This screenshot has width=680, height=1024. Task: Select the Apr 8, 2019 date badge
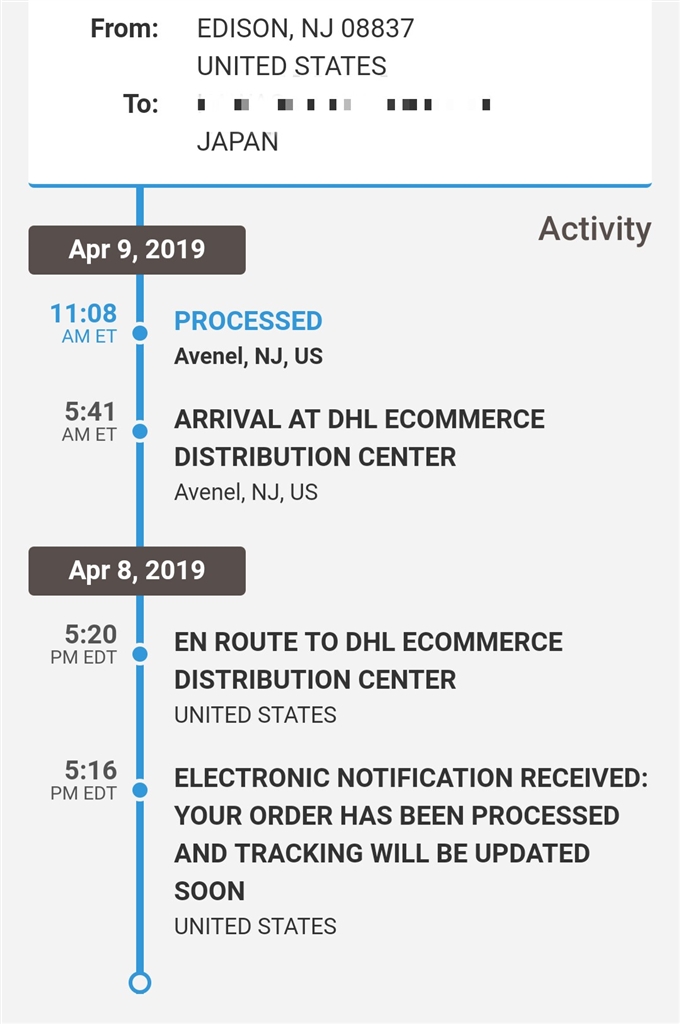(x=137, y=571)
